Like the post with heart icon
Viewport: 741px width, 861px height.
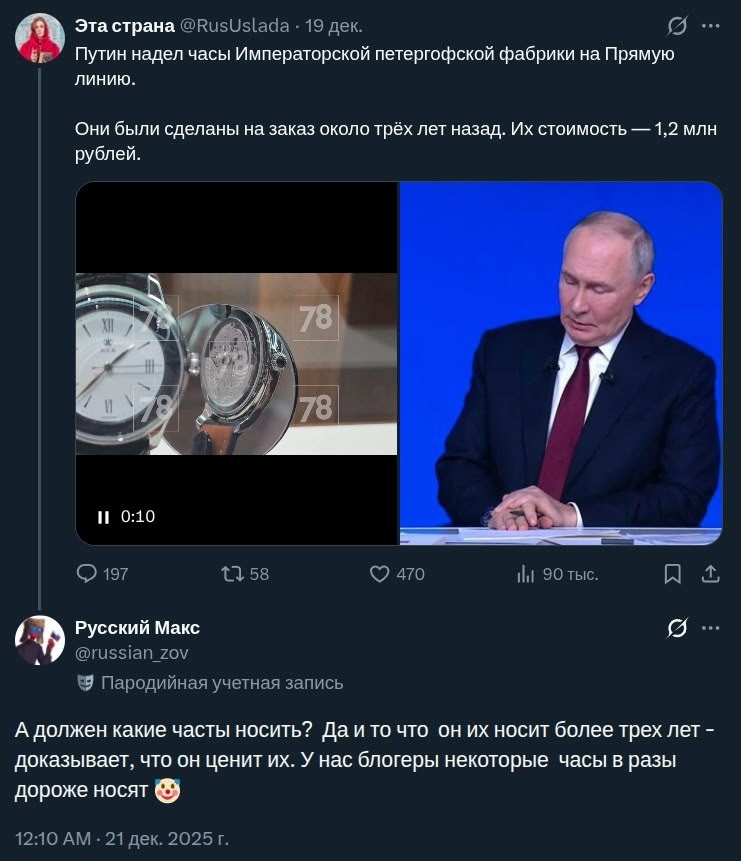(x=380, y=574)
